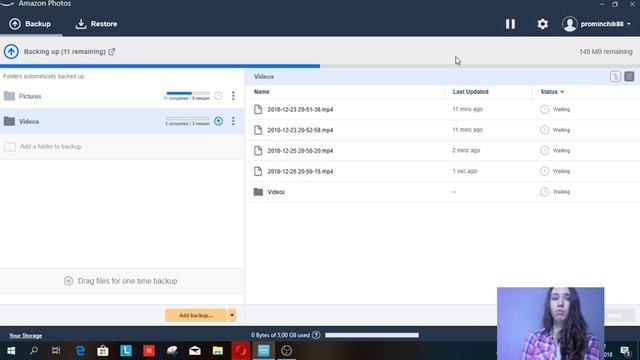The width and height of the screenshot is (640, 360).
Task: Click Waiting status icon for Videos subfolder
Action: coord(544,192)
